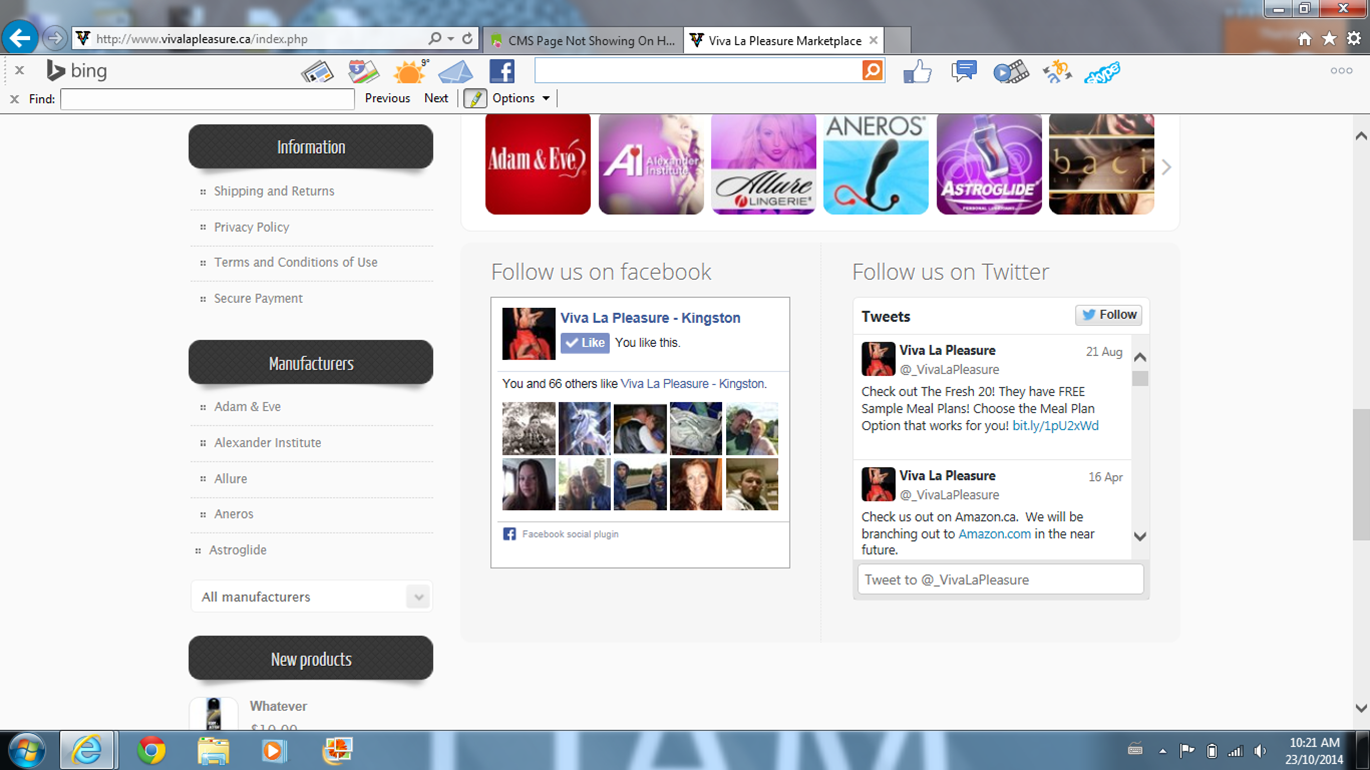The height and width of the screenshot is (770, 1370).
Task: Open a new browser tab
Action: [898, 41]
